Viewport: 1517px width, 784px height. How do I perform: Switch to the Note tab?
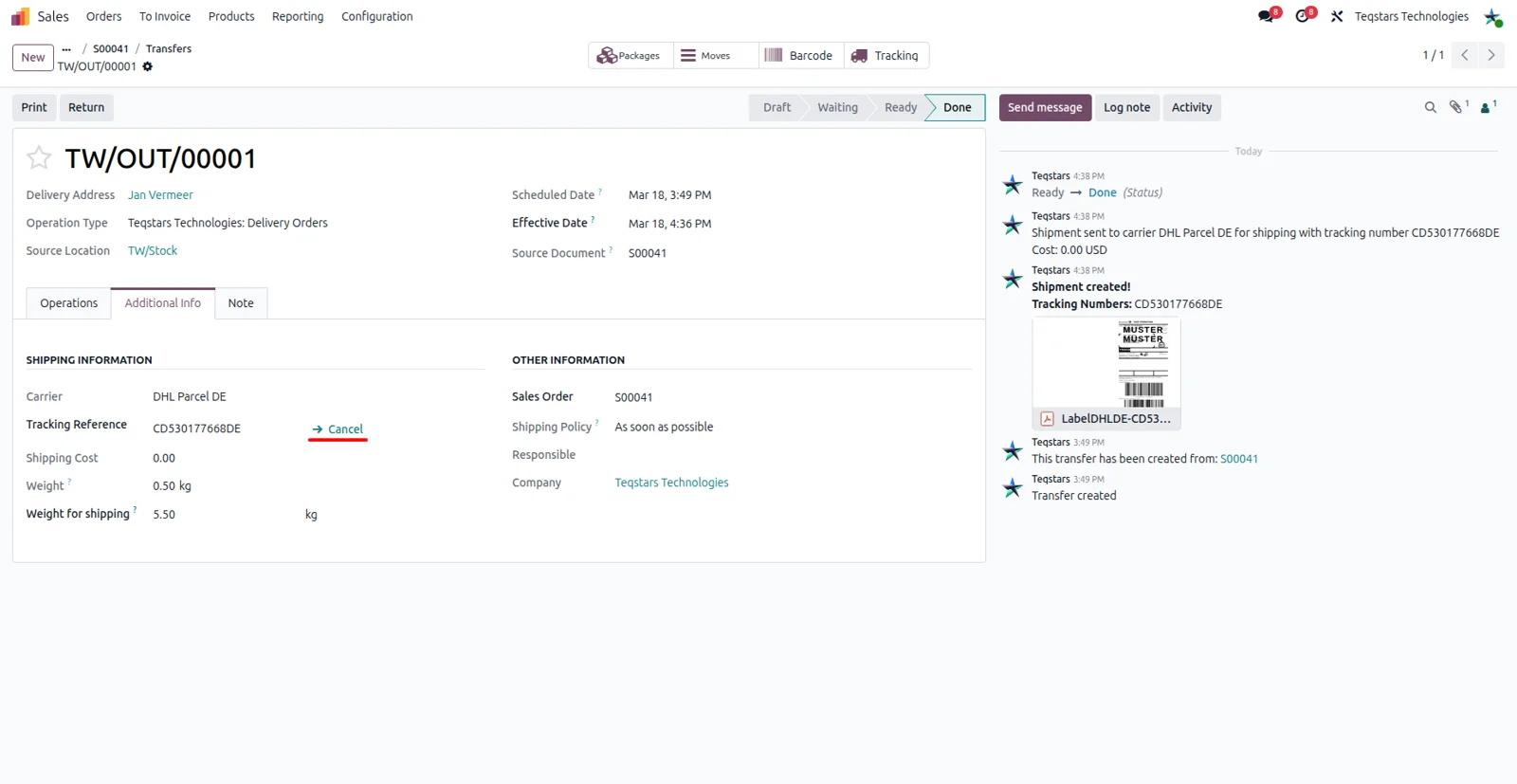tap(241, 303)
